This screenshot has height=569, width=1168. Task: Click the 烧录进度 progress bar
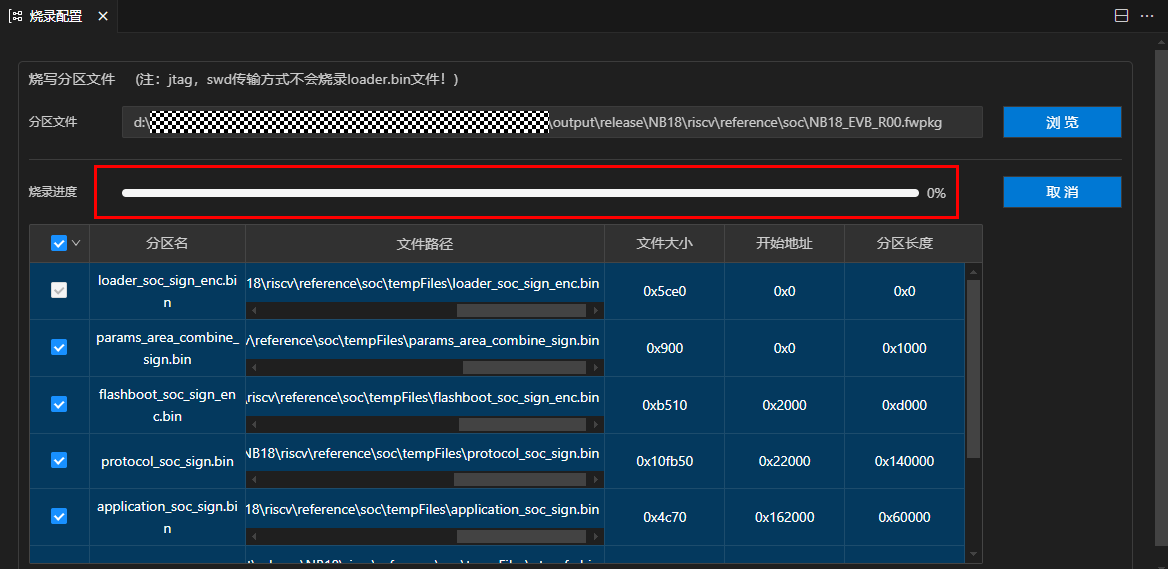(x=519, y=193)
